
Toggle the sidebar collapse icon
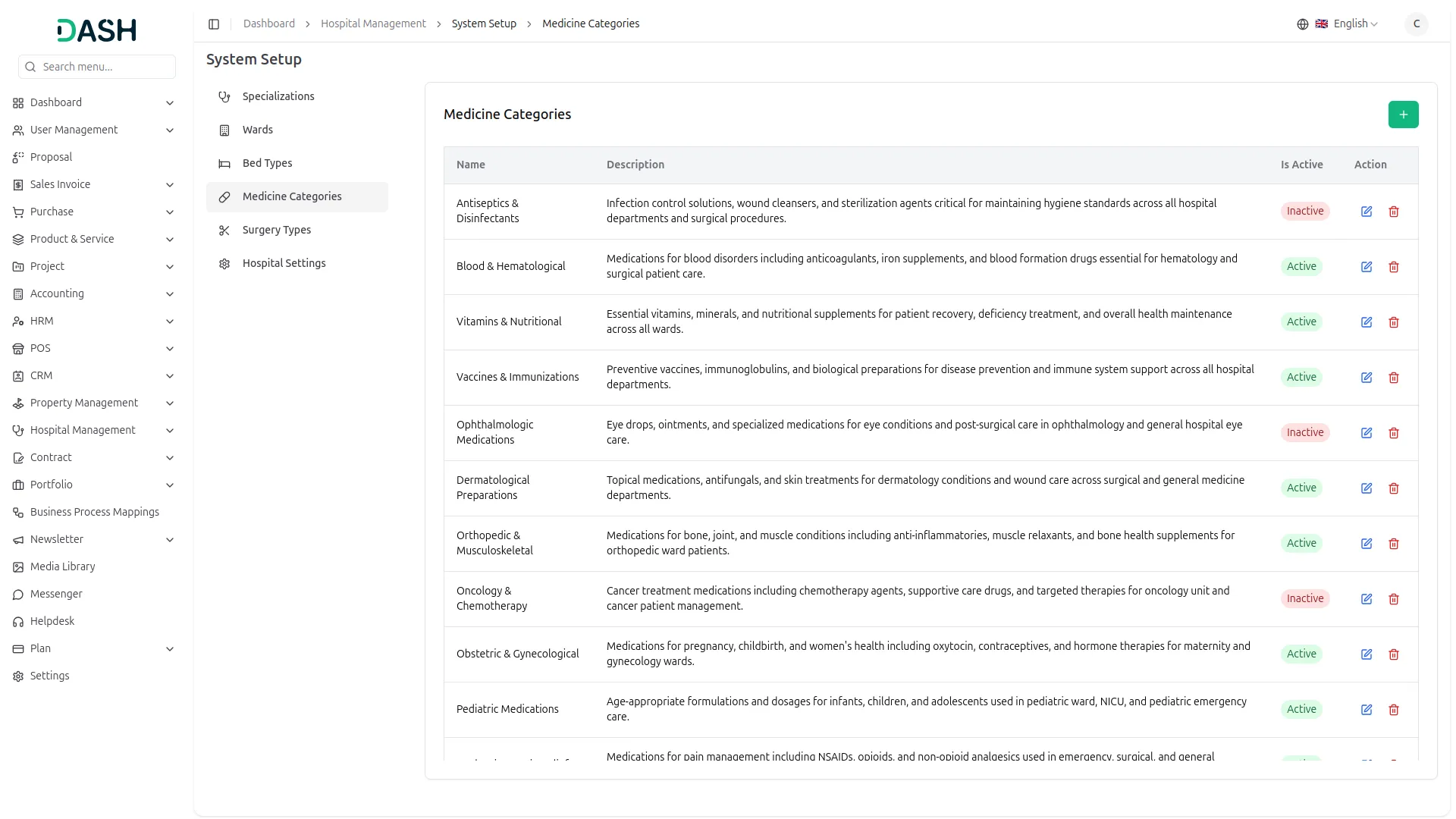pyautogui.click(x=214, y=24)
